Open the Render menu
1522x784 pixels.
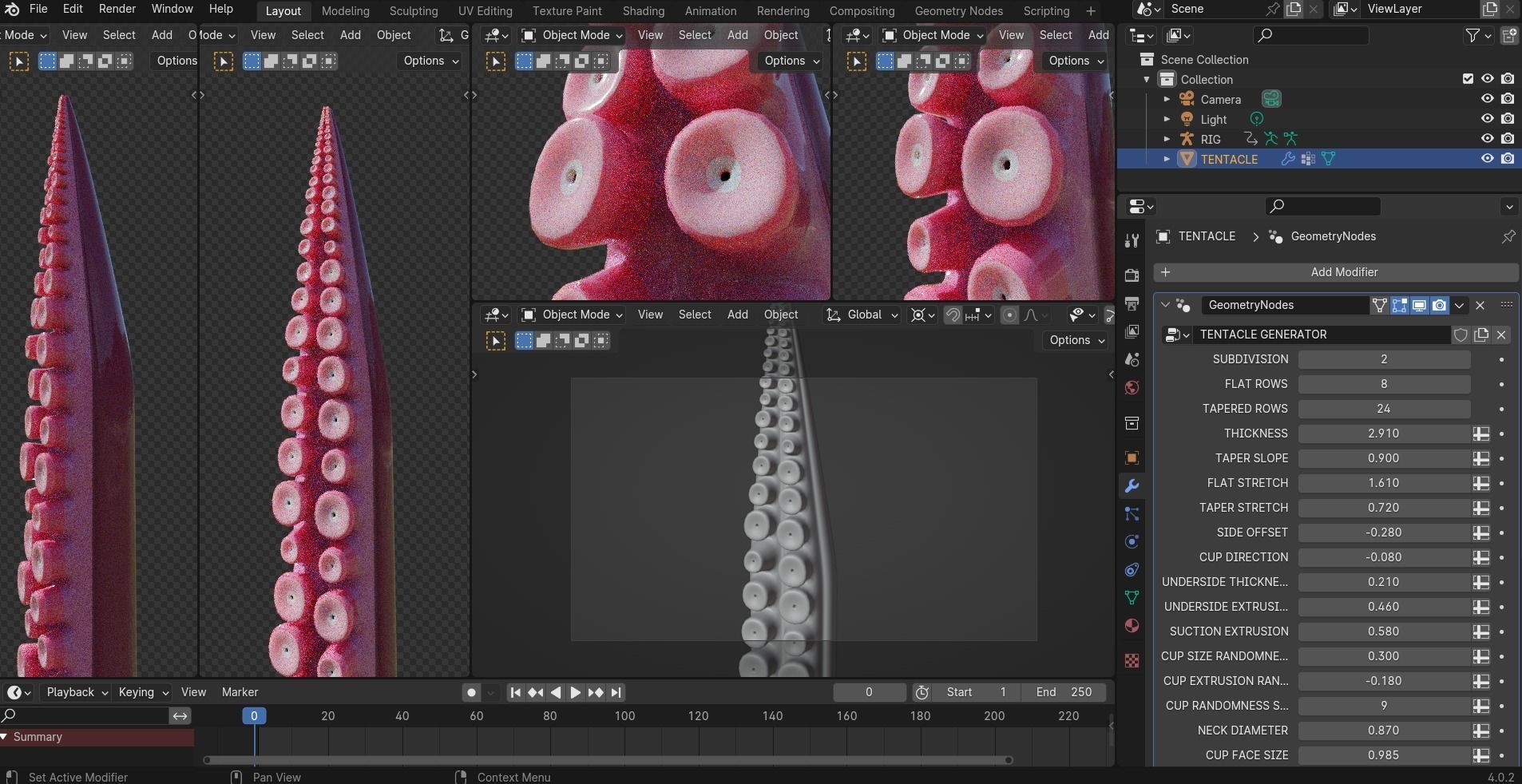pos(117,10)
